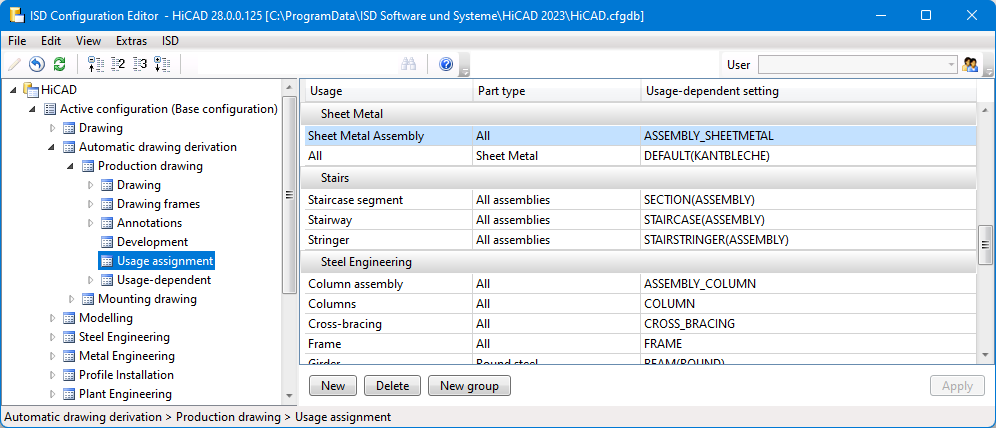Image resolution: width=996 pixels, height=428 pixels.
Task: Click the user management people icon
Action: (x=970, y=64)
